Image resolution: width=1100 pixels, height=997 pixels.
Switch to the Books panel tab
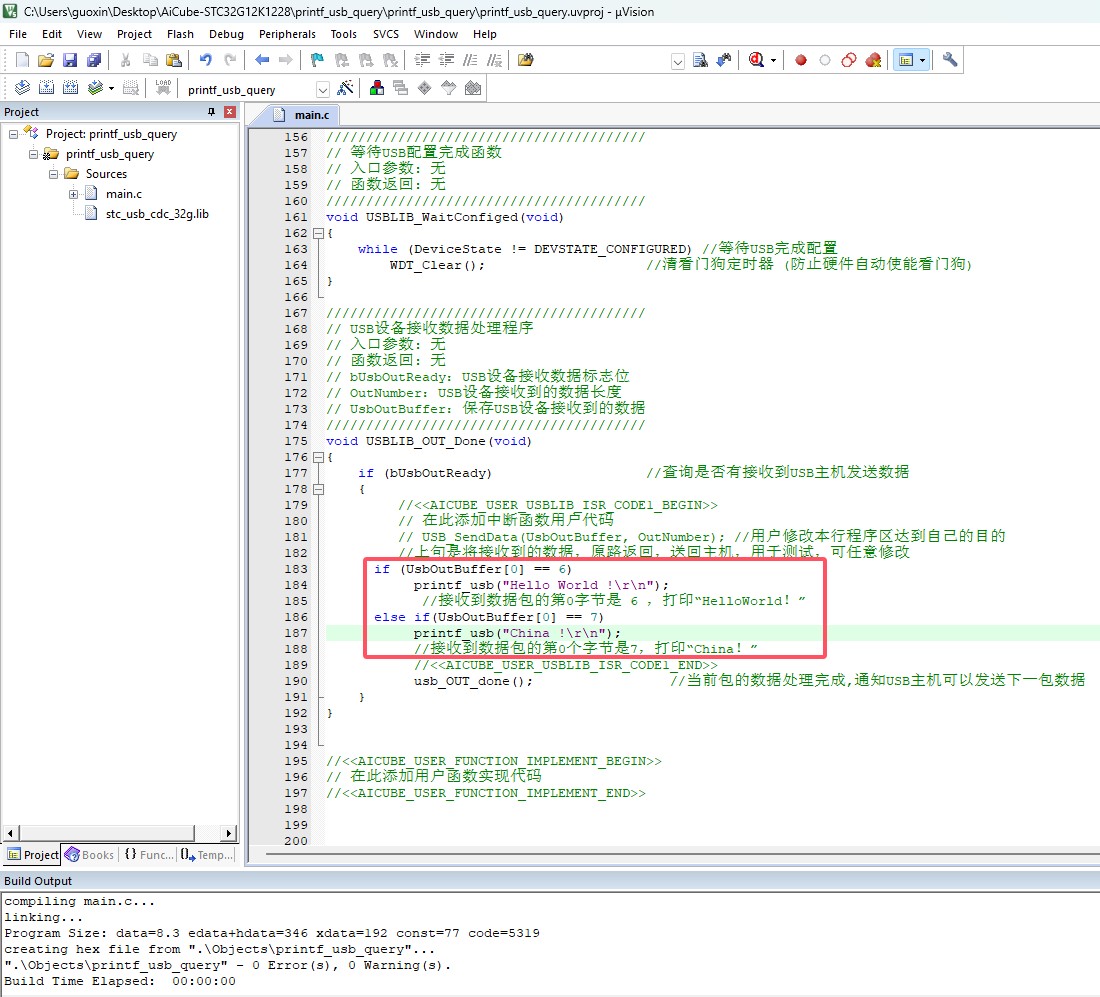click(x=90, y=855)
